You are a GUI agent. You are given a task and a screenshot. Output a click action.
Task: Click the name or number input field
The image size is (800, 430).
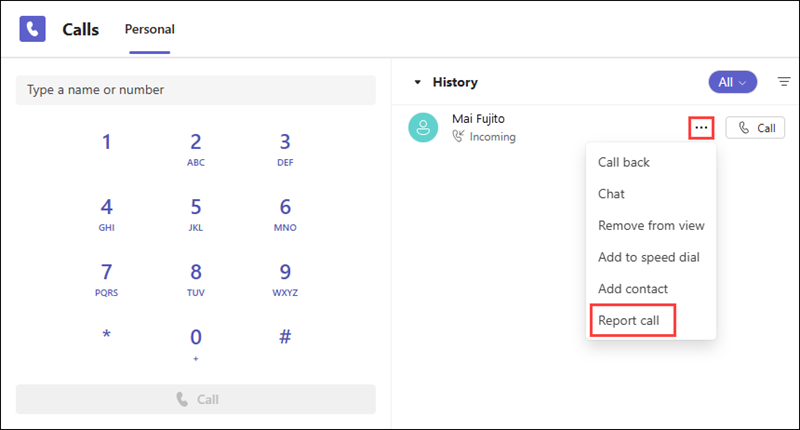point(196,90)
